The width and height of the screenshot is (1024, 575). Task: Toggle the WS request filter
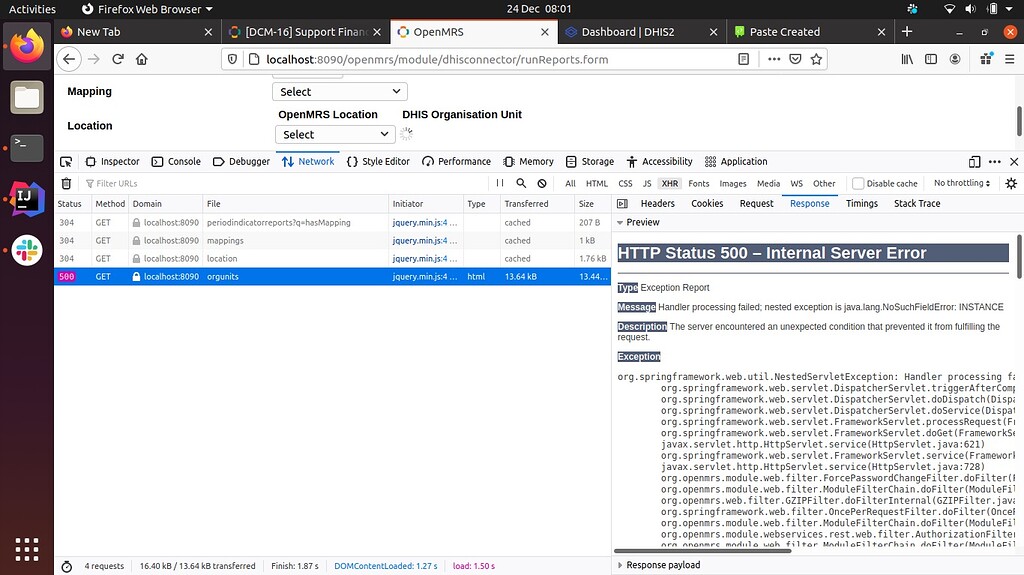pyautogui.click(x=796, y=184)
